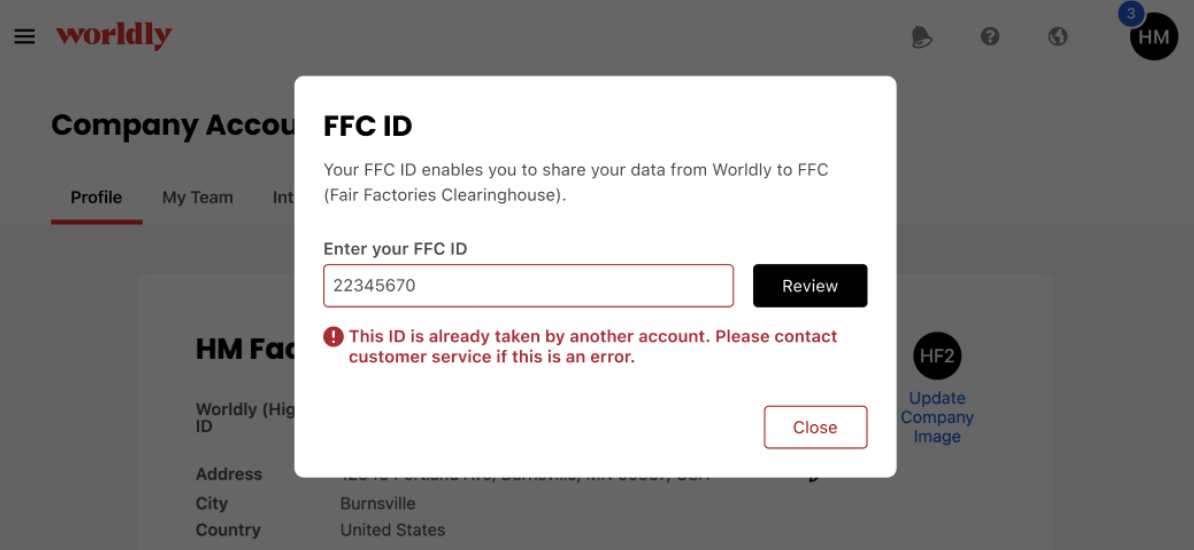
Task: Select the partially hidden Int tab
Action: [283, 198]
